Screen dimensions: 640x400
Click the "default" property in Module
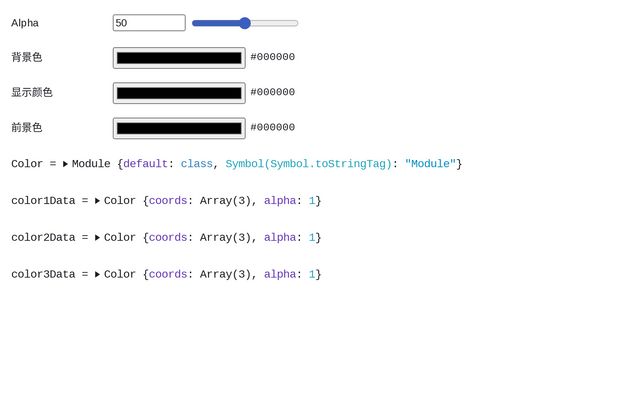145,164
